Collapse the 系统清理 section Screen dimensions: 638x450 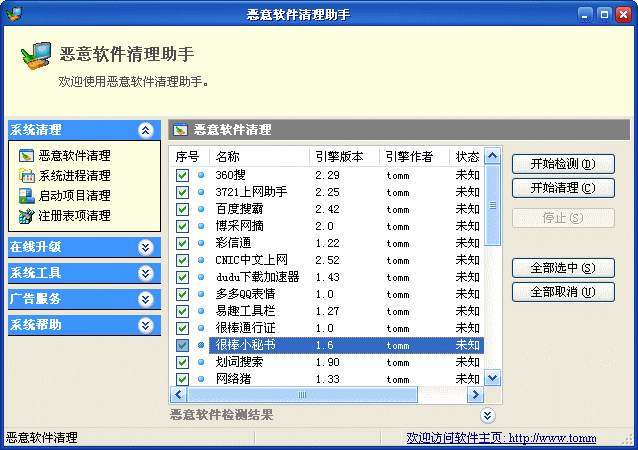point(146,130)
